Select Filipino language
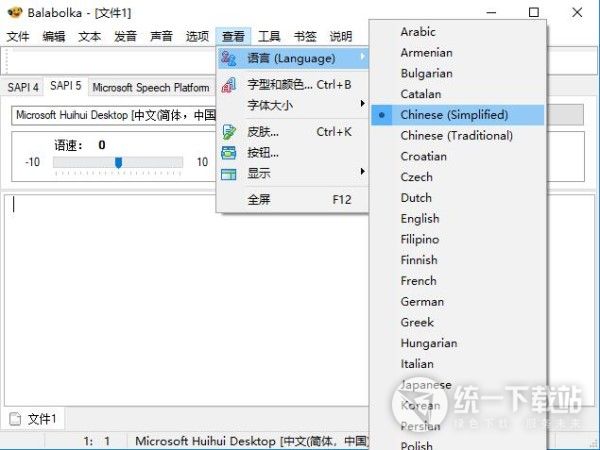 pyautogui.click(x=458, y=239)
